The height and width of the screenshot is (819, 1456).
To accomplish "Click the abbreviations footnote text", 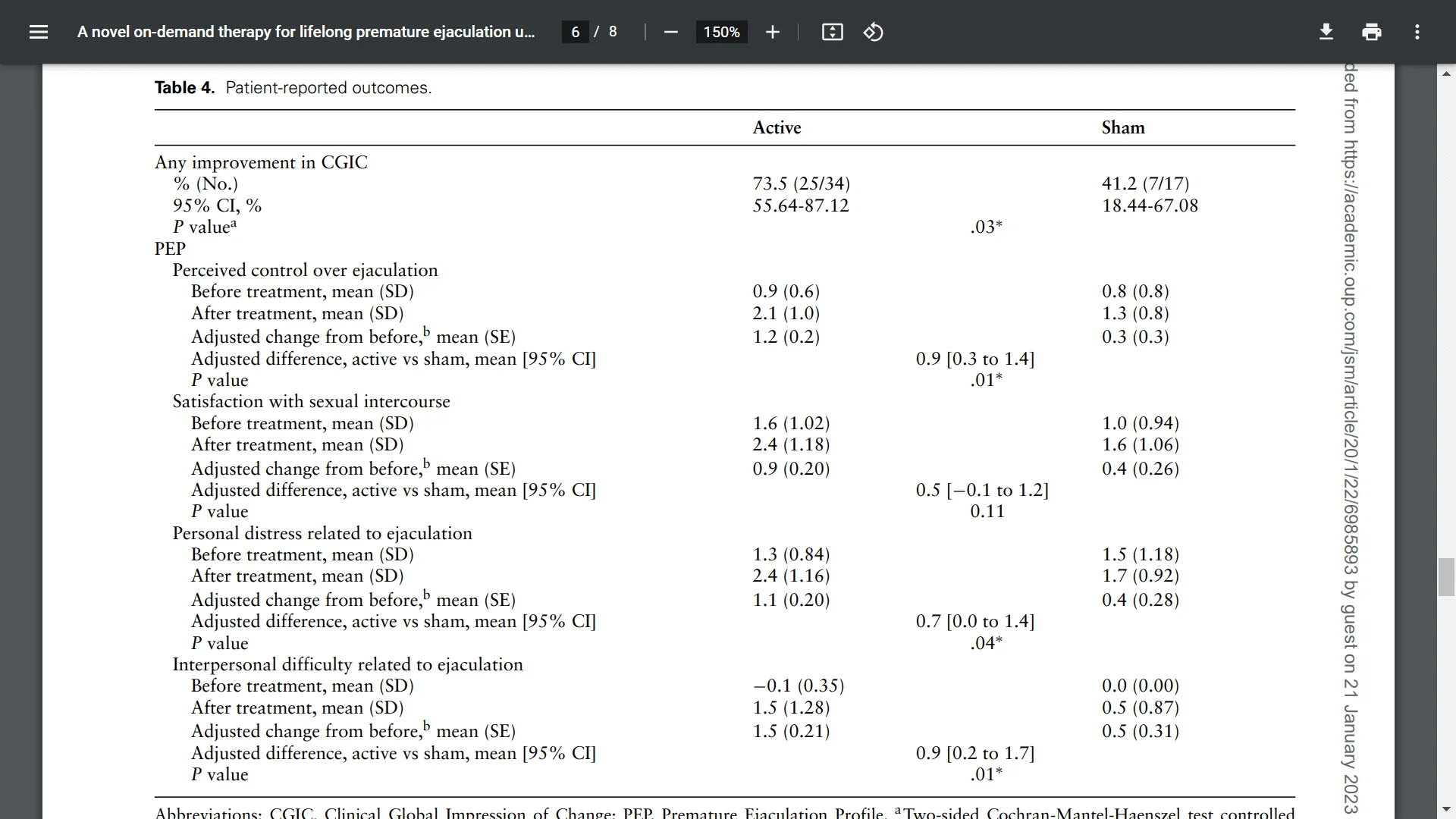I will (x=724, y=812).
